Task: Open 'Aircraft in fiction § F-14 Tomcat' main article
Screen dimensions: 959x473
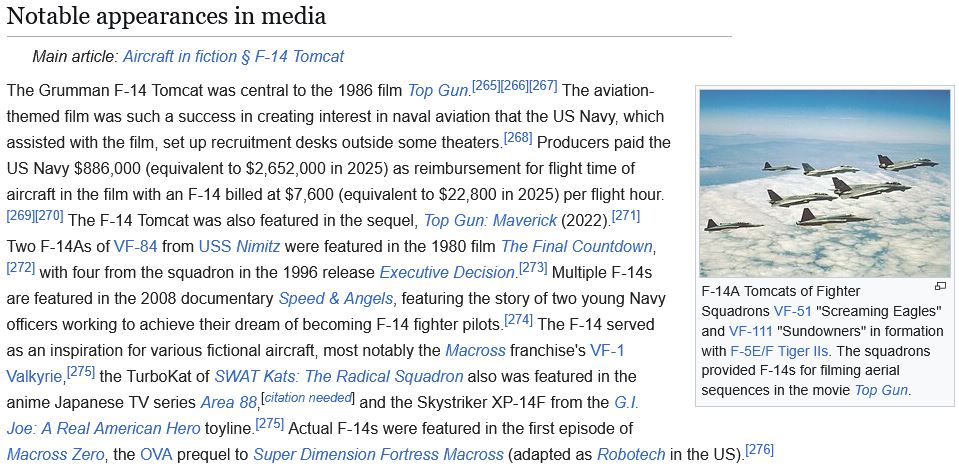Action: 233,57
